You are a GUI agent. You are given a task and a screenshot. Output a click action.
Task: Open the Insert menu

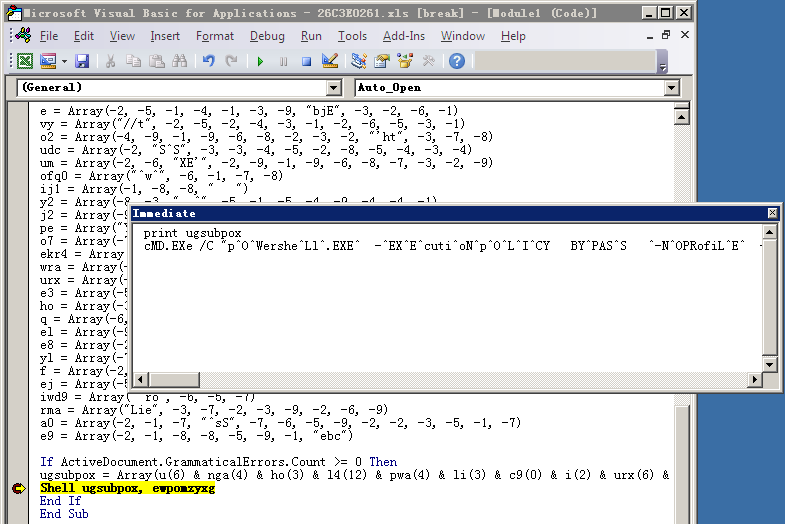pos(165,36)
